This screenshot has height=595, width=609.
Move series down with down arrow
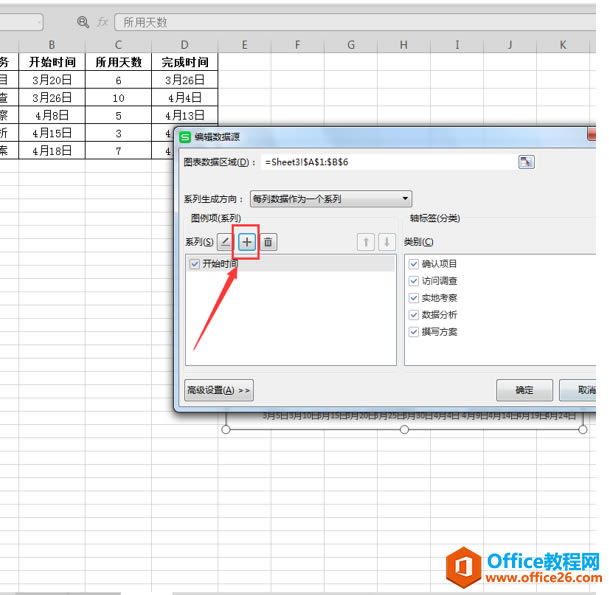click(x=387, y=242)
